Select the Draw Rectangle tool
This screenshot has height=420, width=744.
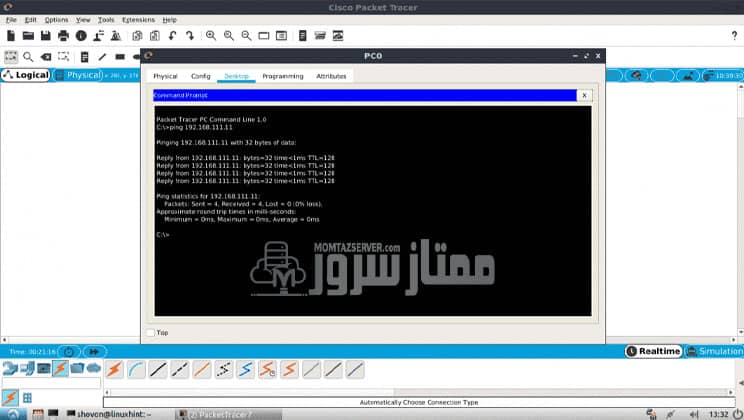(x=120, y=57)
